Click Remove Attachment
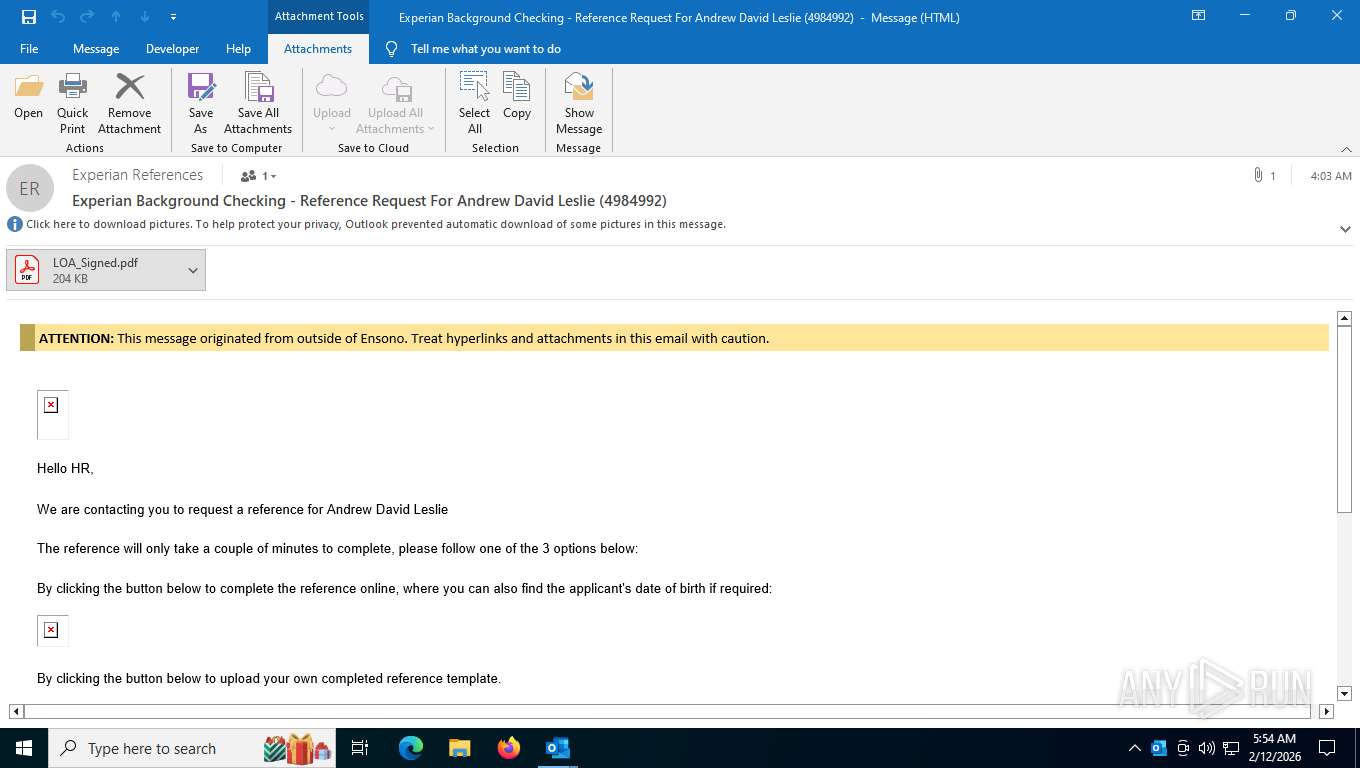1360x768 pixels. point(129,103)
